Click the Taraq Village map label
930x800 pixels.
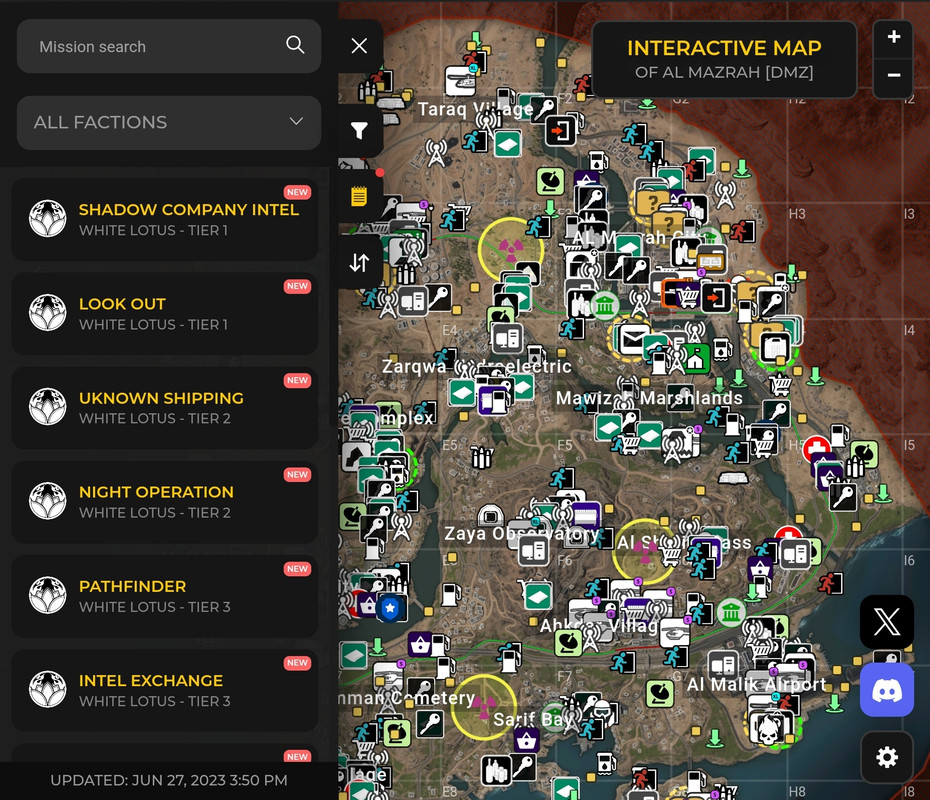(x=476, y=109)
